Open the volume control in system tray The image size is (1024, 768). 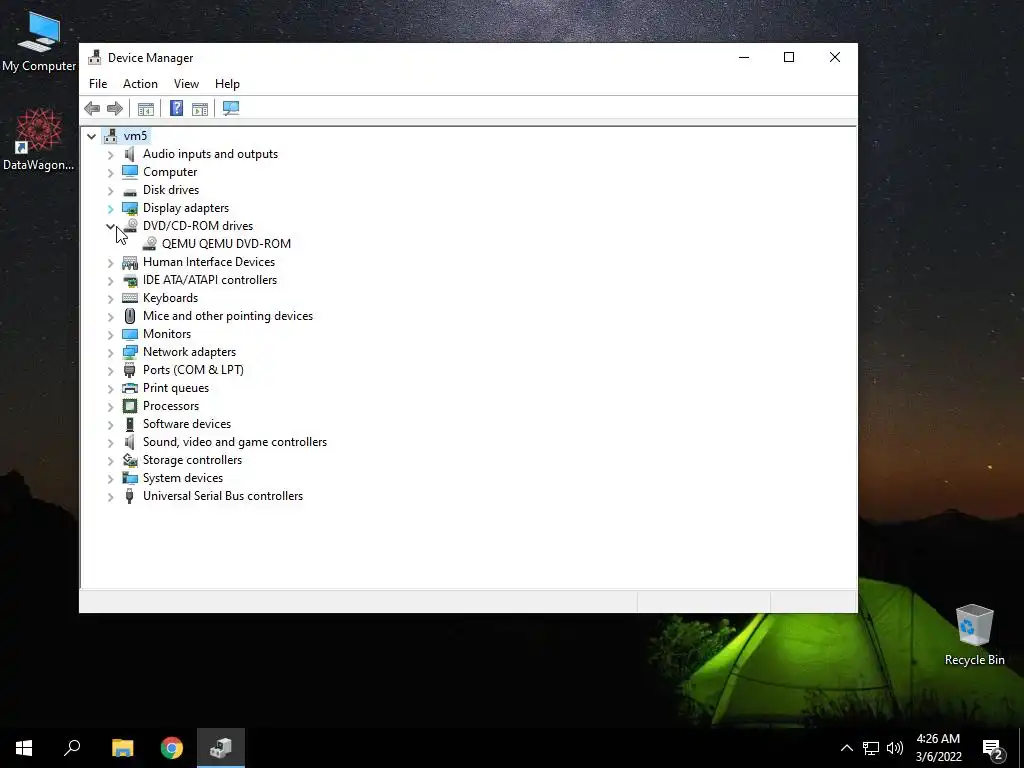pyautogui.click(x=895, y=748)
